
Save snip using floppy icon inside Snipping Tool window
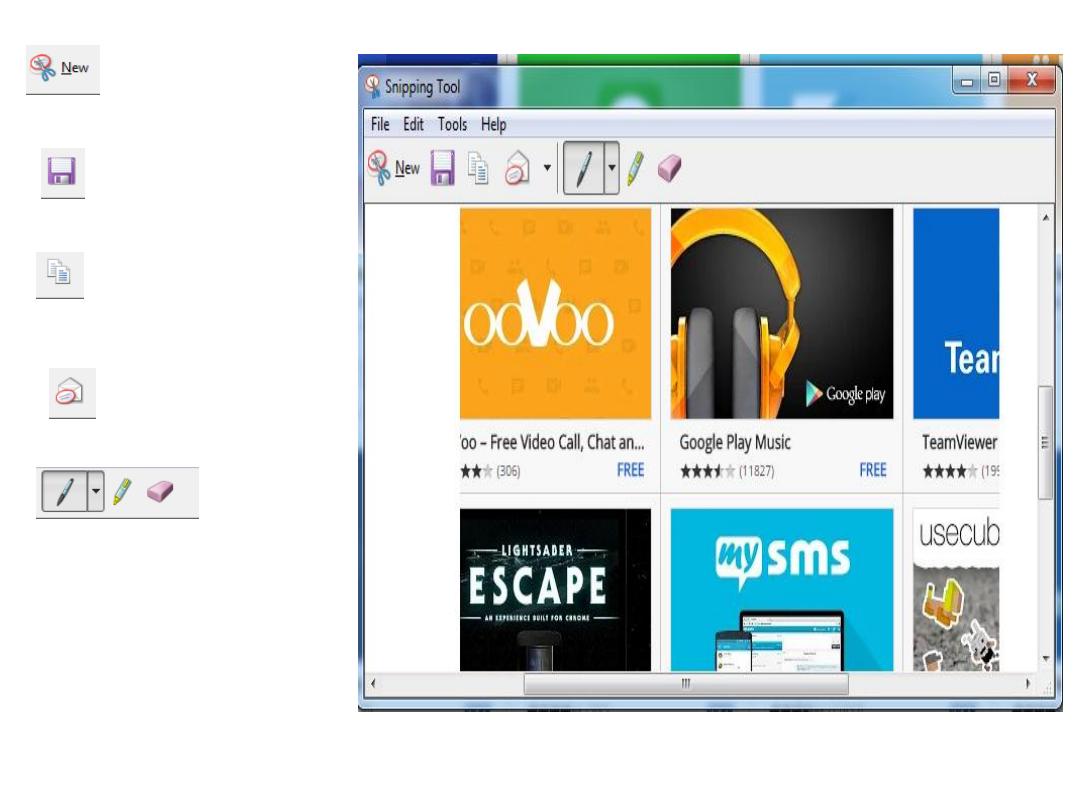pos(443,168)
